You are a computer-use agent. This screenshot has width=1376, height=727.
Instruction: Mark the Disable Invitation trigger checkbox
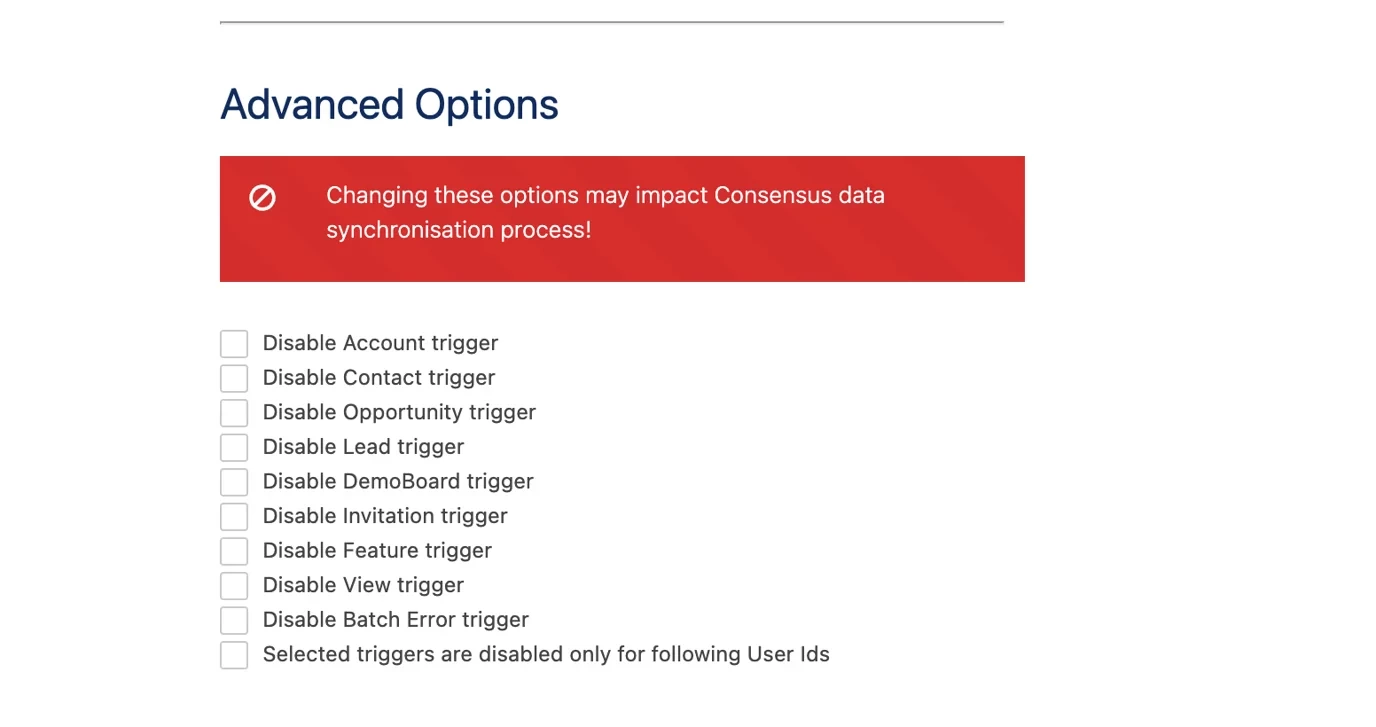(234, 517)
